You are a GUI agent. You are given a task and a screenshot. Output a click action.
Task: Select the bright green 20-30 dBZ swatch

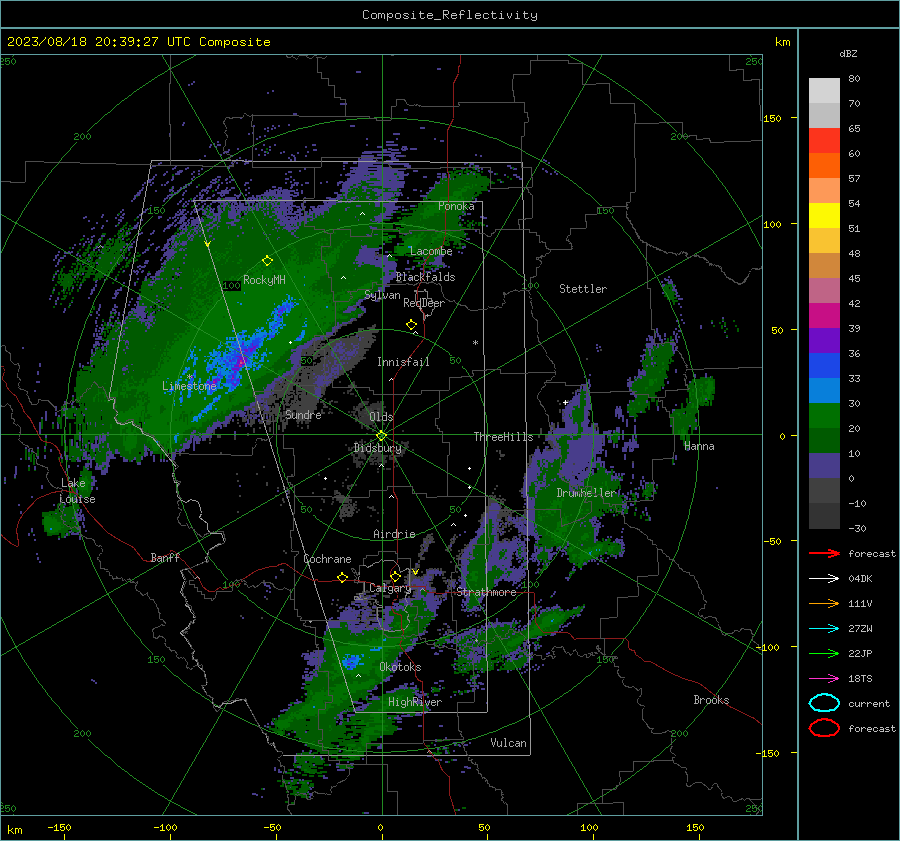point(824,415)
